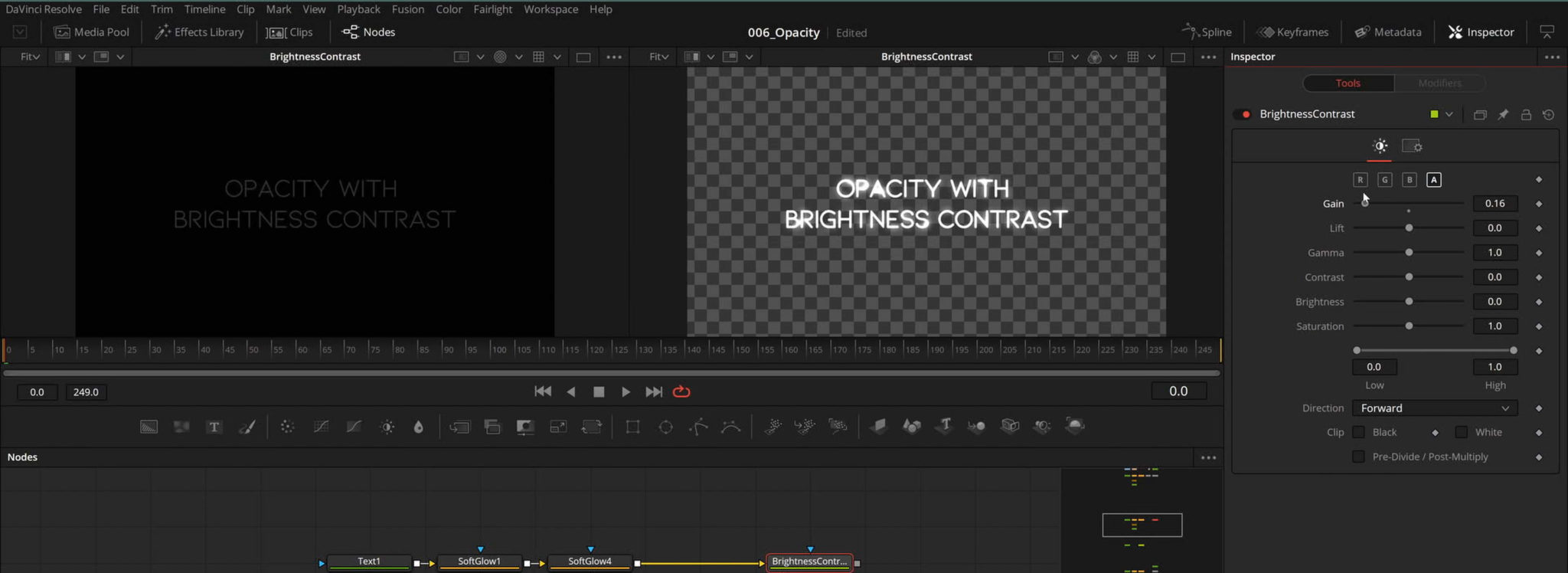
Task: Toggle the Green channel button
Action: (1385, 179)
